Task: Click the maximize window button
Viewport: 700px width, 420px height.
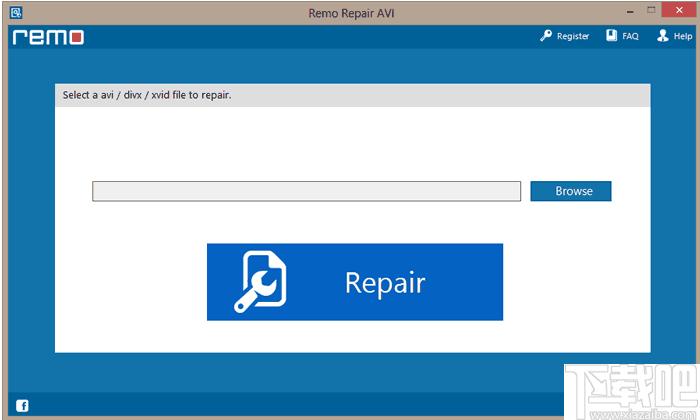Action: tap(651, 10)
